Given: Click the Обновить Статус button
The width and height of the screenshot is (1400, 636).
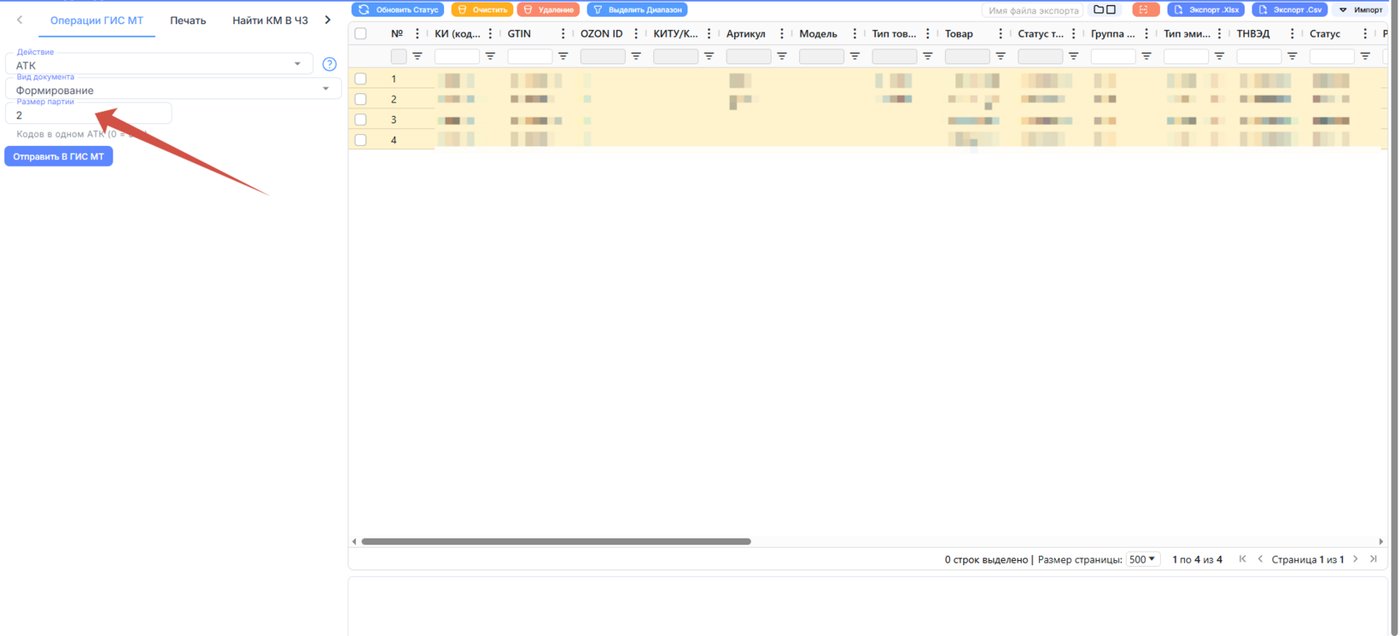Looking at the screenshot, I should coord(398,10).
